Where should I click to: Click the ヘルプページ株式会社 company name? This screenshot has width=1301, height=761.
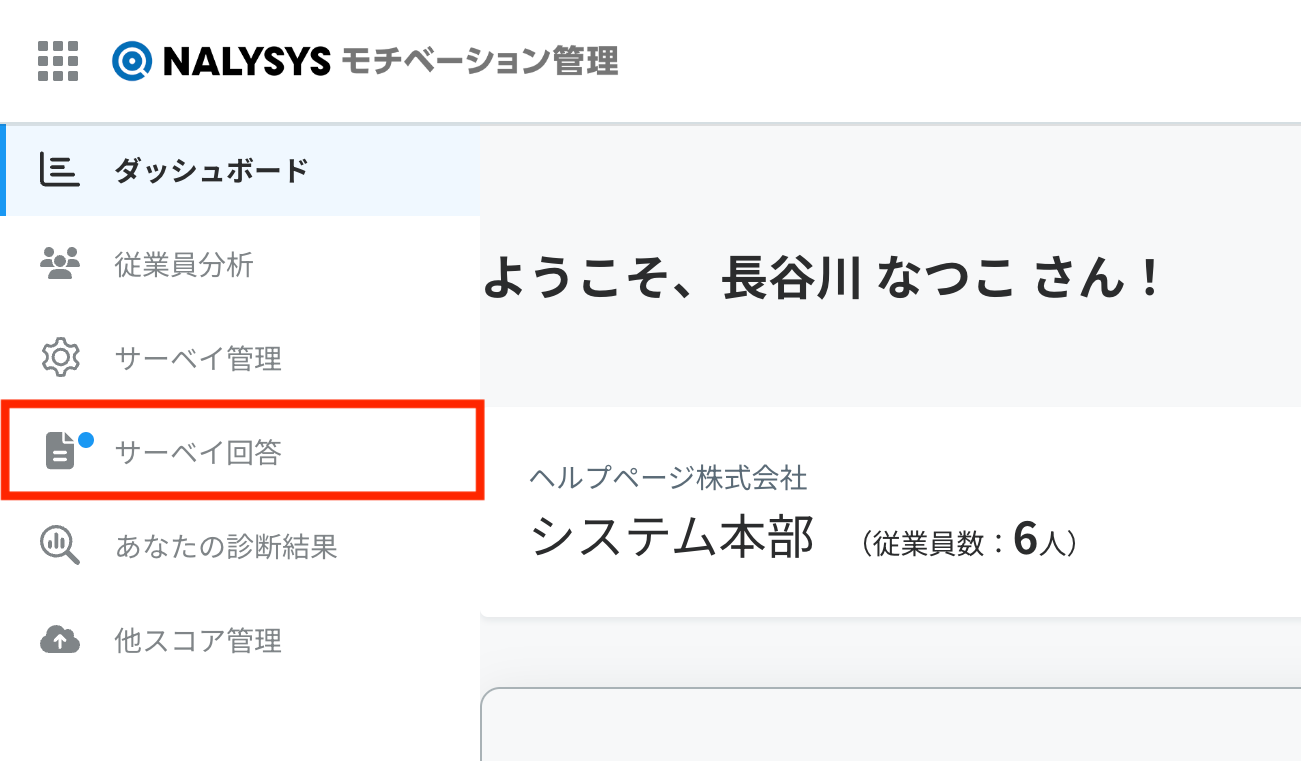668,478
